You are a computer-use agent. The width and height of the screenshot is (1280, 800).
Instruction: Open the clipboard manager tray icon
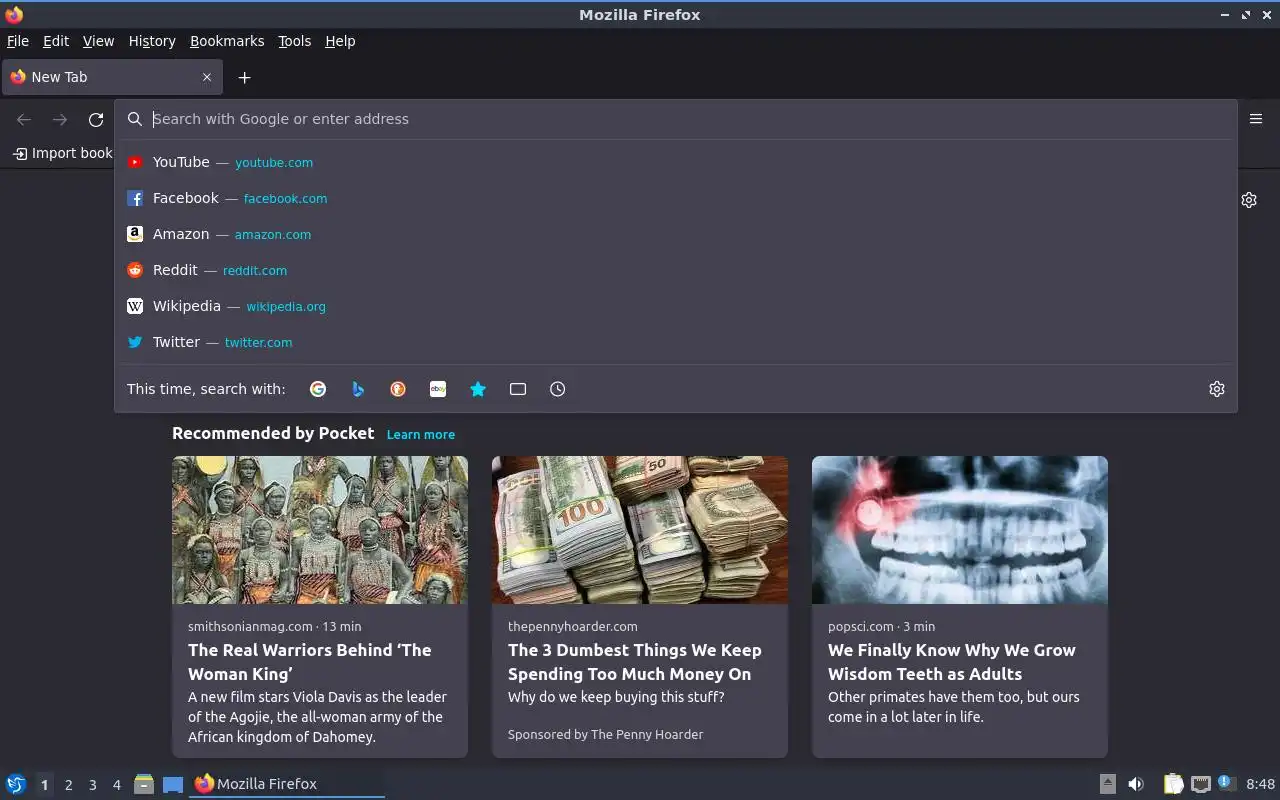point(1173,784)
